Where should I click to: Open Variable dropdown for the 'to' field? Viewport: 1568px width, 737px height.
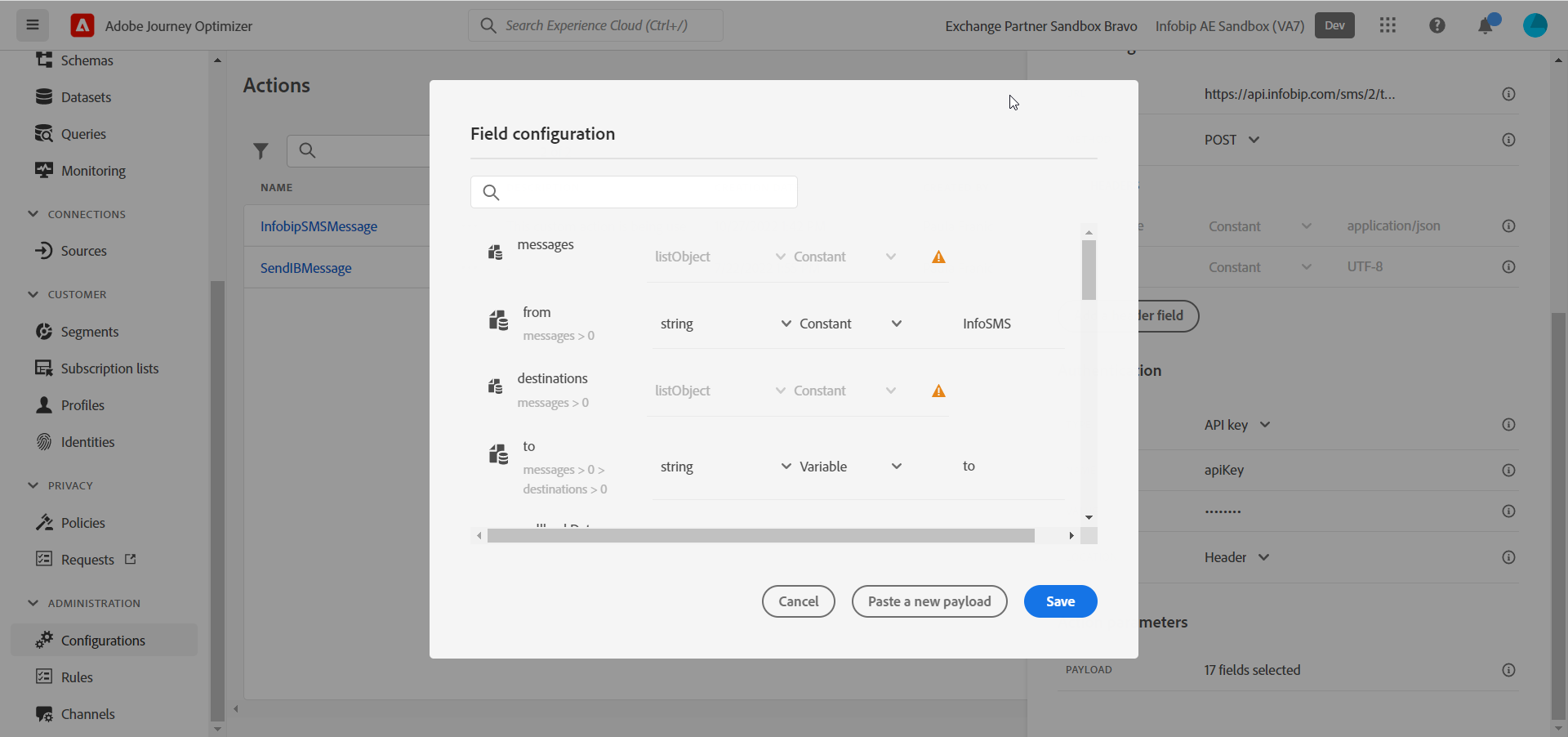850,467
